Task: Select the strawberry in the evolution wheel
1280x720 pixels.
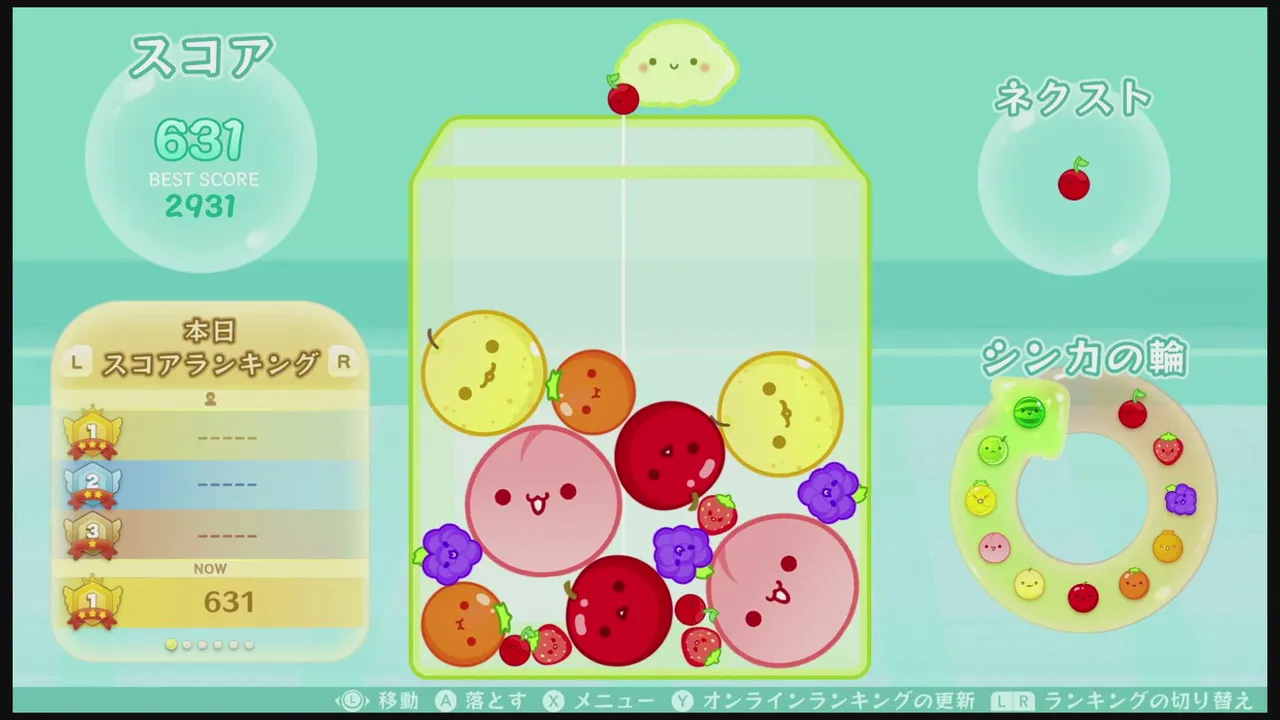Action: 1168,449
